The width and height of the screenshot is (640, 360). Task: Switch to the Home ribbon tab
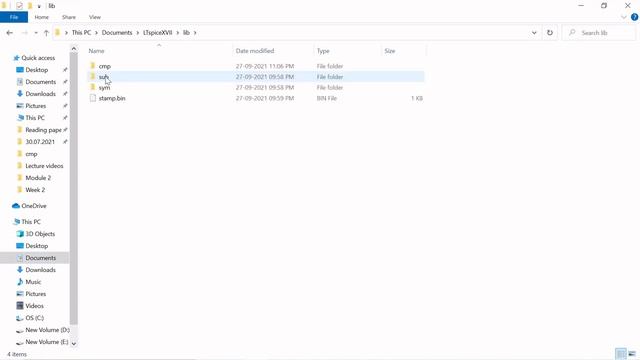tap(42, 17)
